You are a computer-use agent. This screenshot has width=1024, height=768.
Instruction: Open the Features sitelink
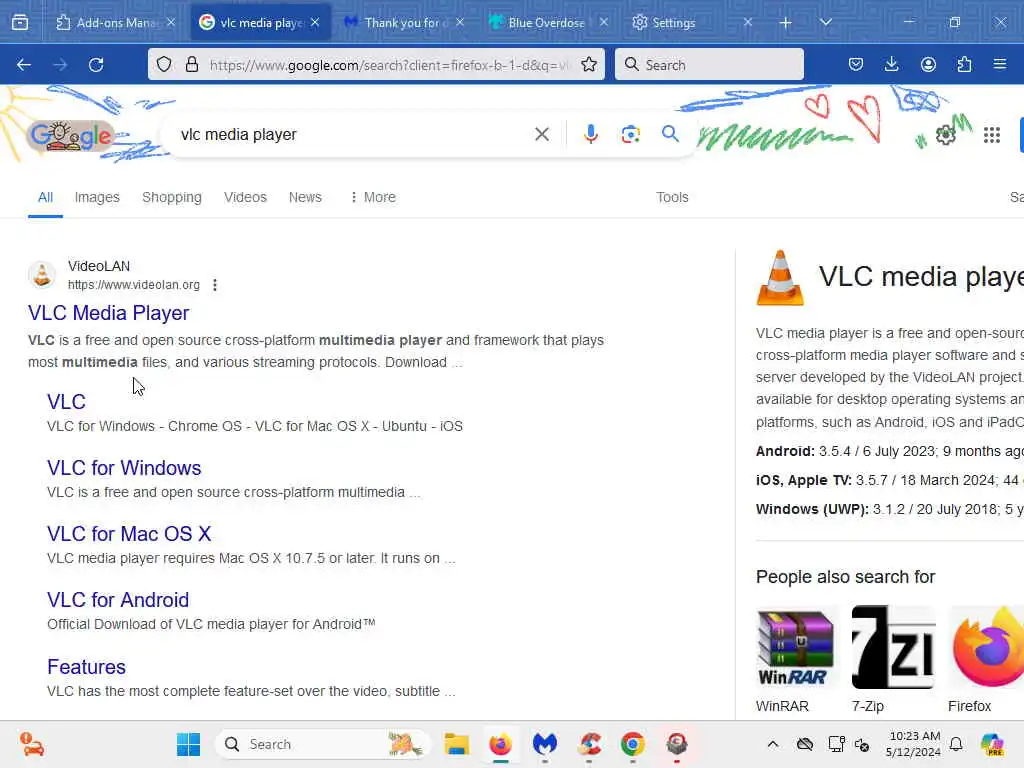(x=86, y=667)
